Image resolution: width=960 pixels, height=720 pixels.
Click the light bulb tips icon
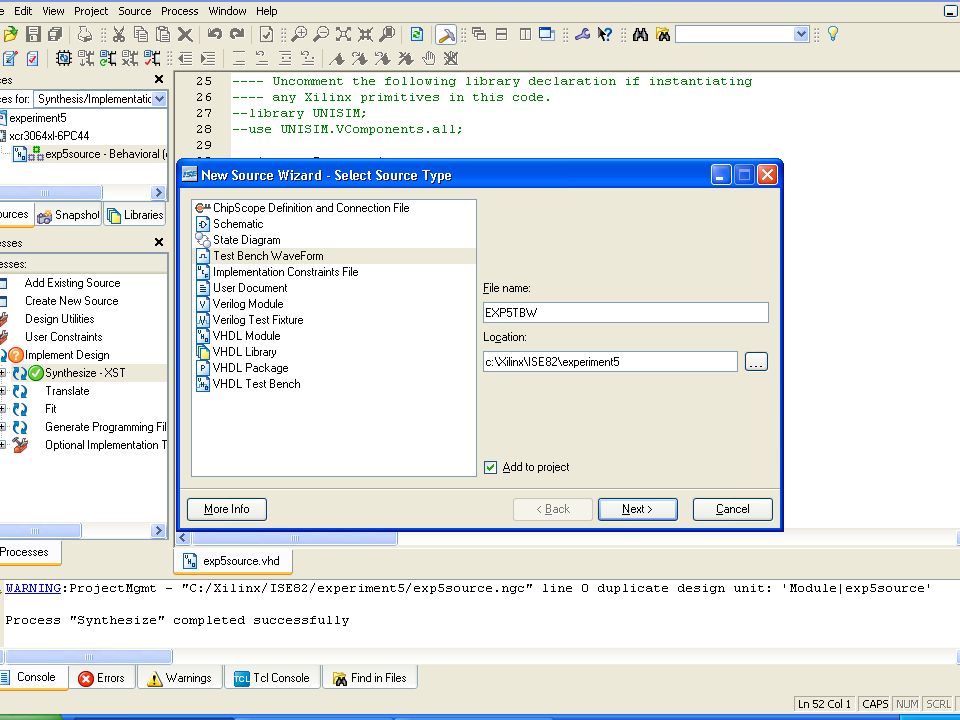click(x=833, y=34)
